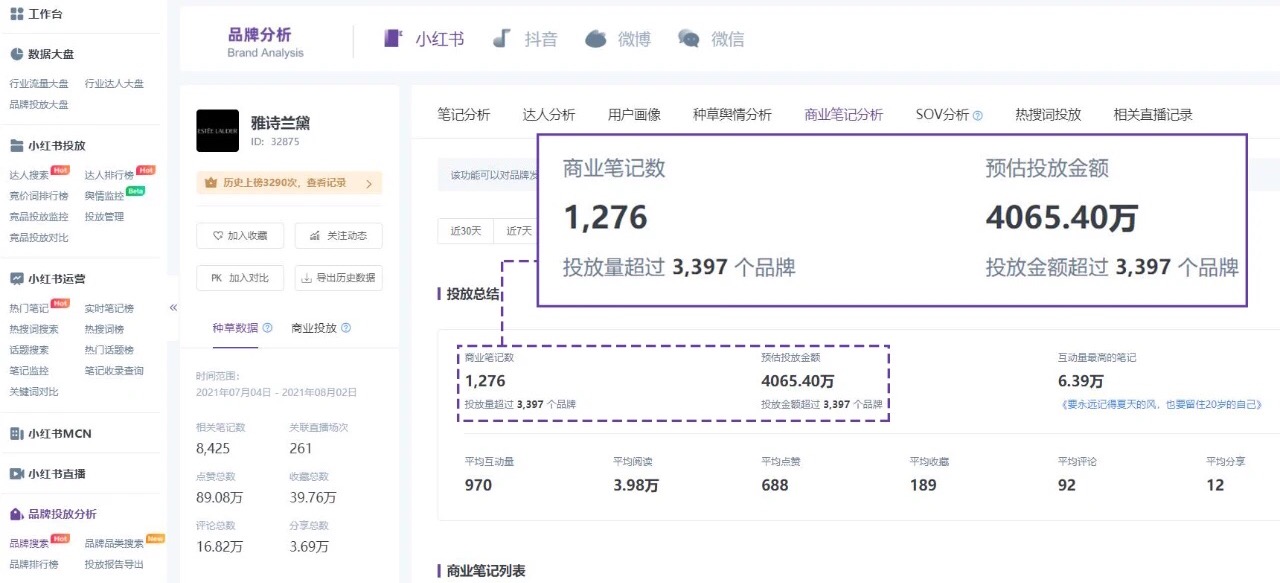Select the 近30天 time range

click(466, 231)
